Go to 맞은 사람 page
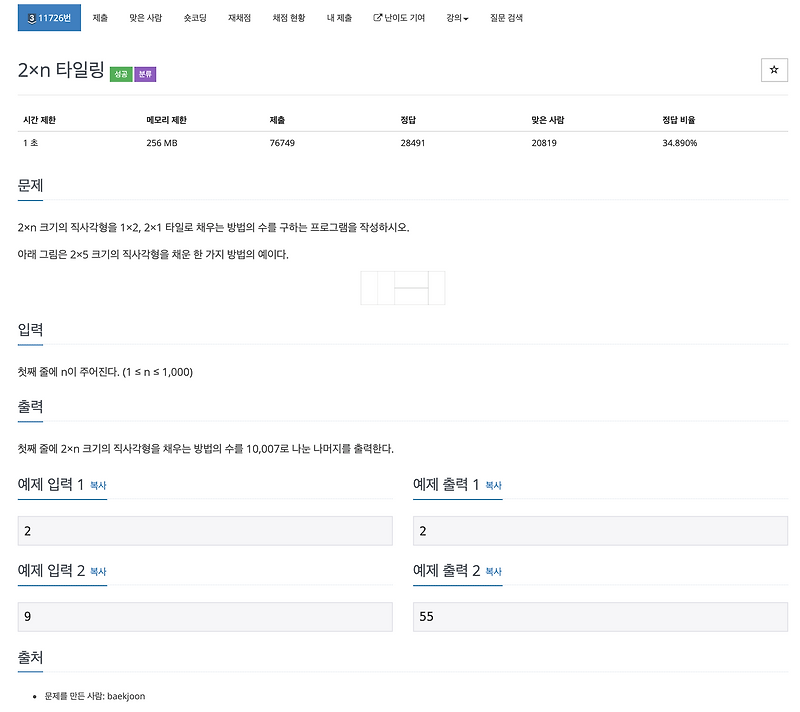 coord(145,17)
